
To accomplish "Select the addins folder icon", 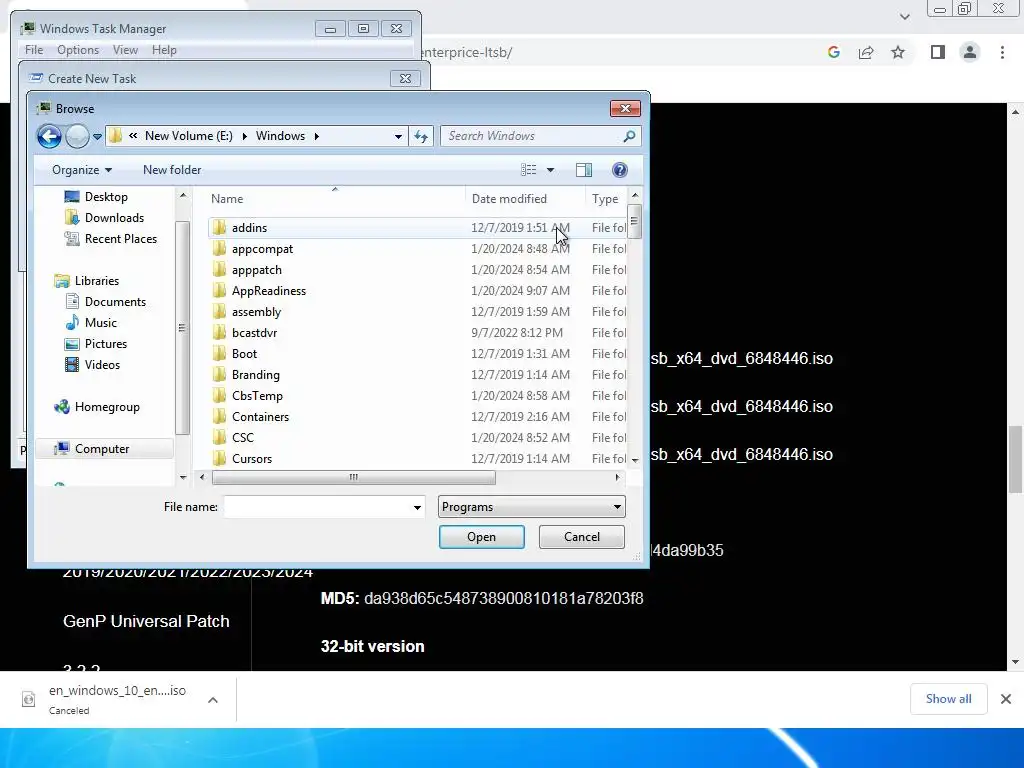I will coord(219,228).
